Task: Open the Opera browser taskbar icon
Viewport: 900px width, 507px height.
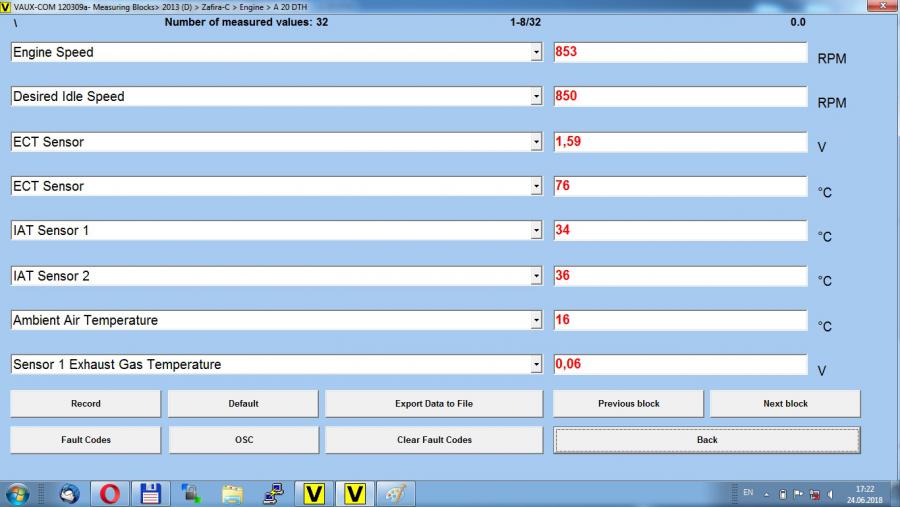Action: [x=108, y=492]
